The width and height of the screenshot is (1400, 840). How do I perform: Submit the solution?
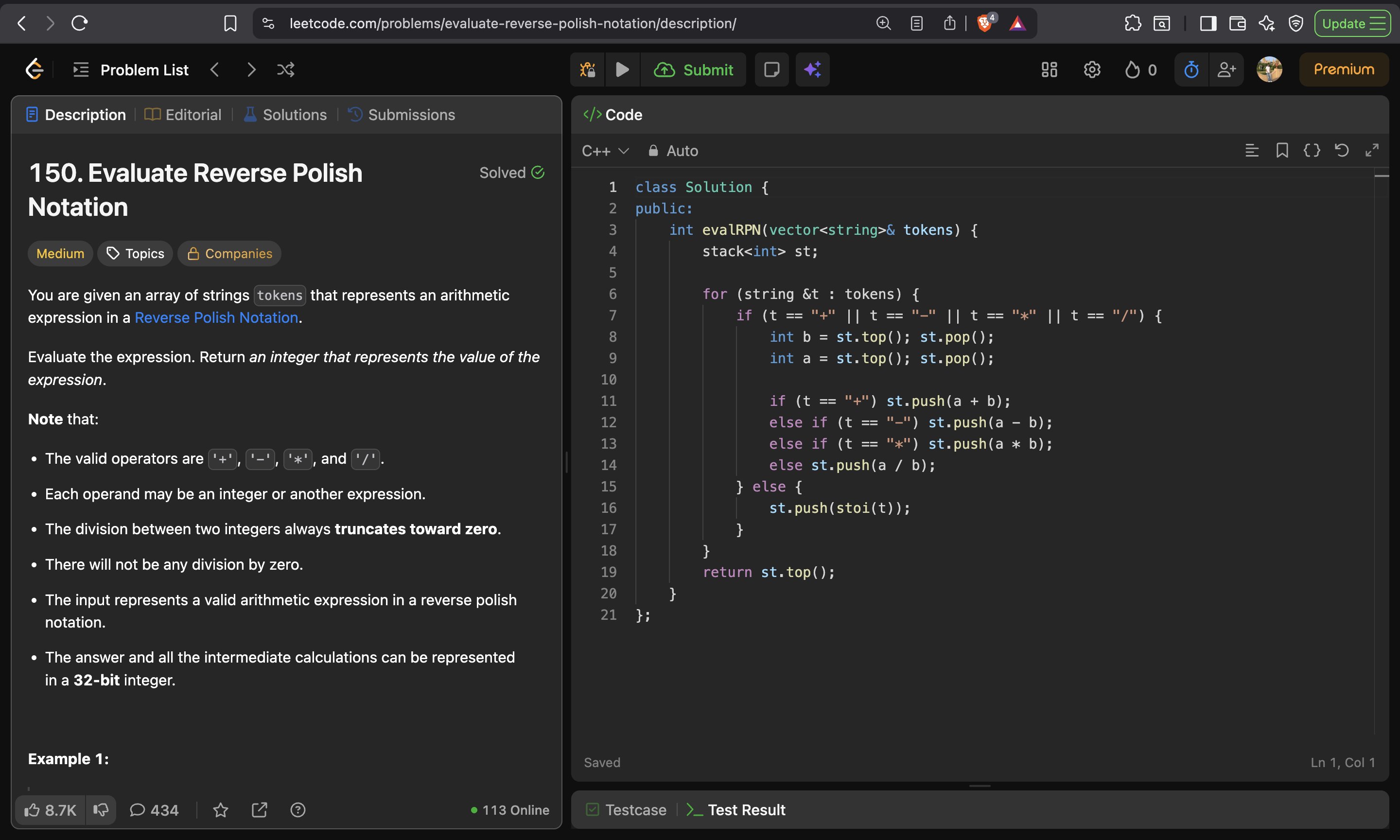click(694, 70)
